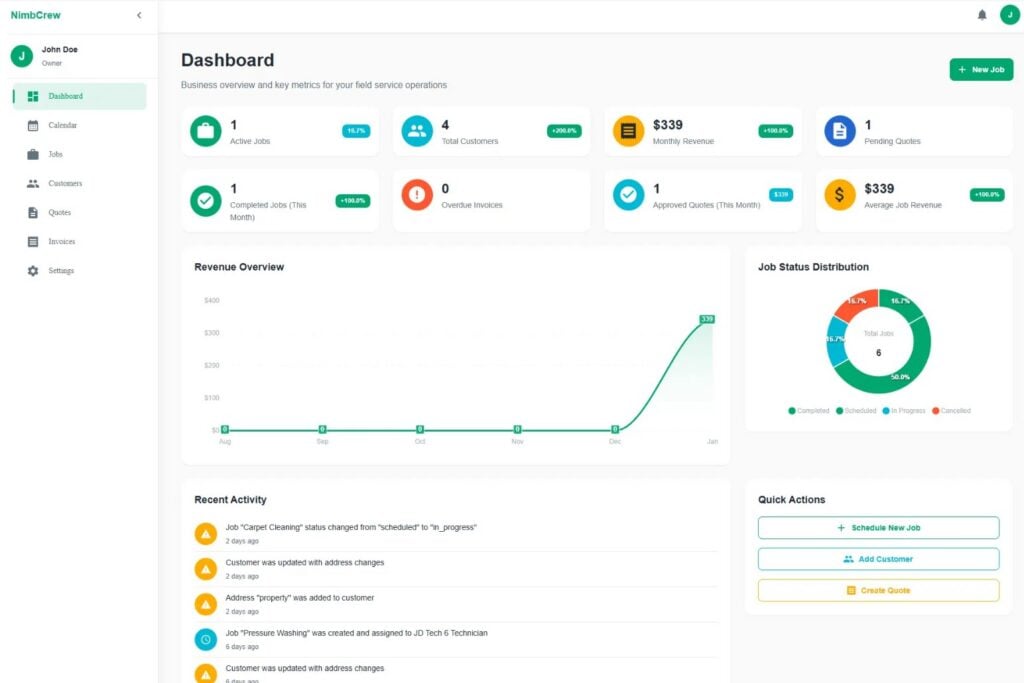Viewport: 1024px width, 683px height.
Task: Toggle the In Progress legend item
Action: point(904,411)
